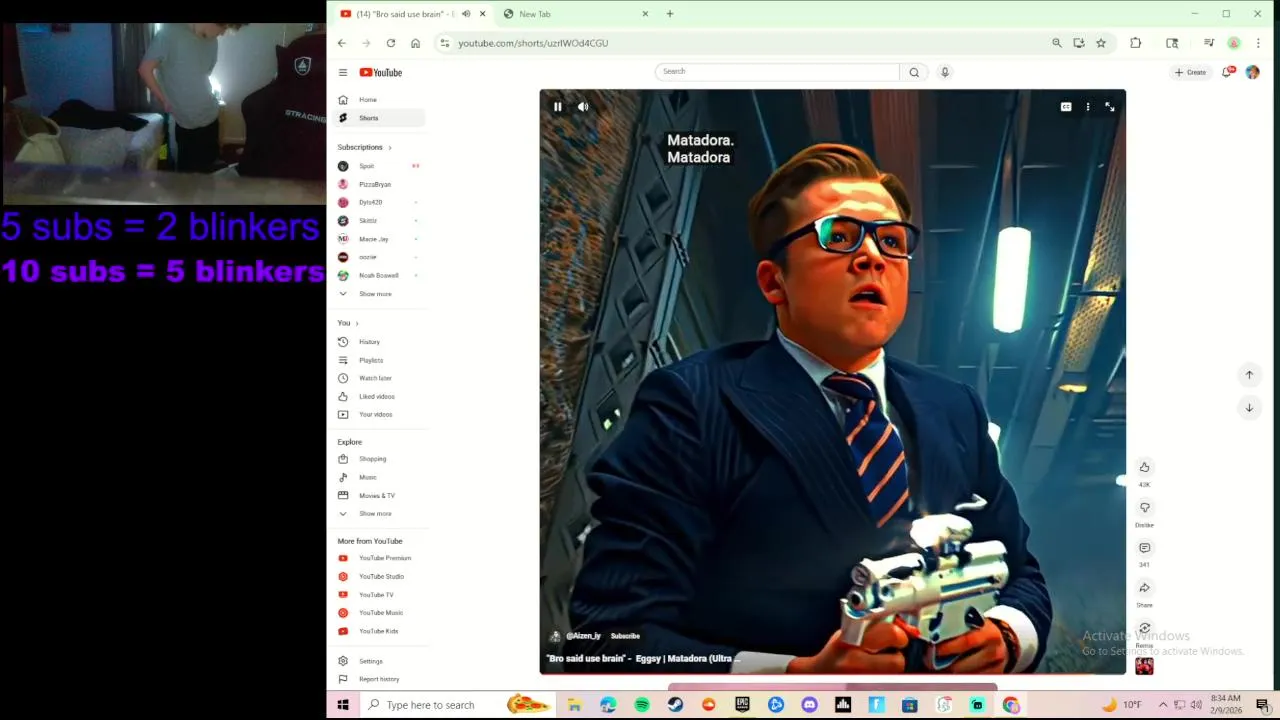Start voice search with microphone icon

point(944,72)
